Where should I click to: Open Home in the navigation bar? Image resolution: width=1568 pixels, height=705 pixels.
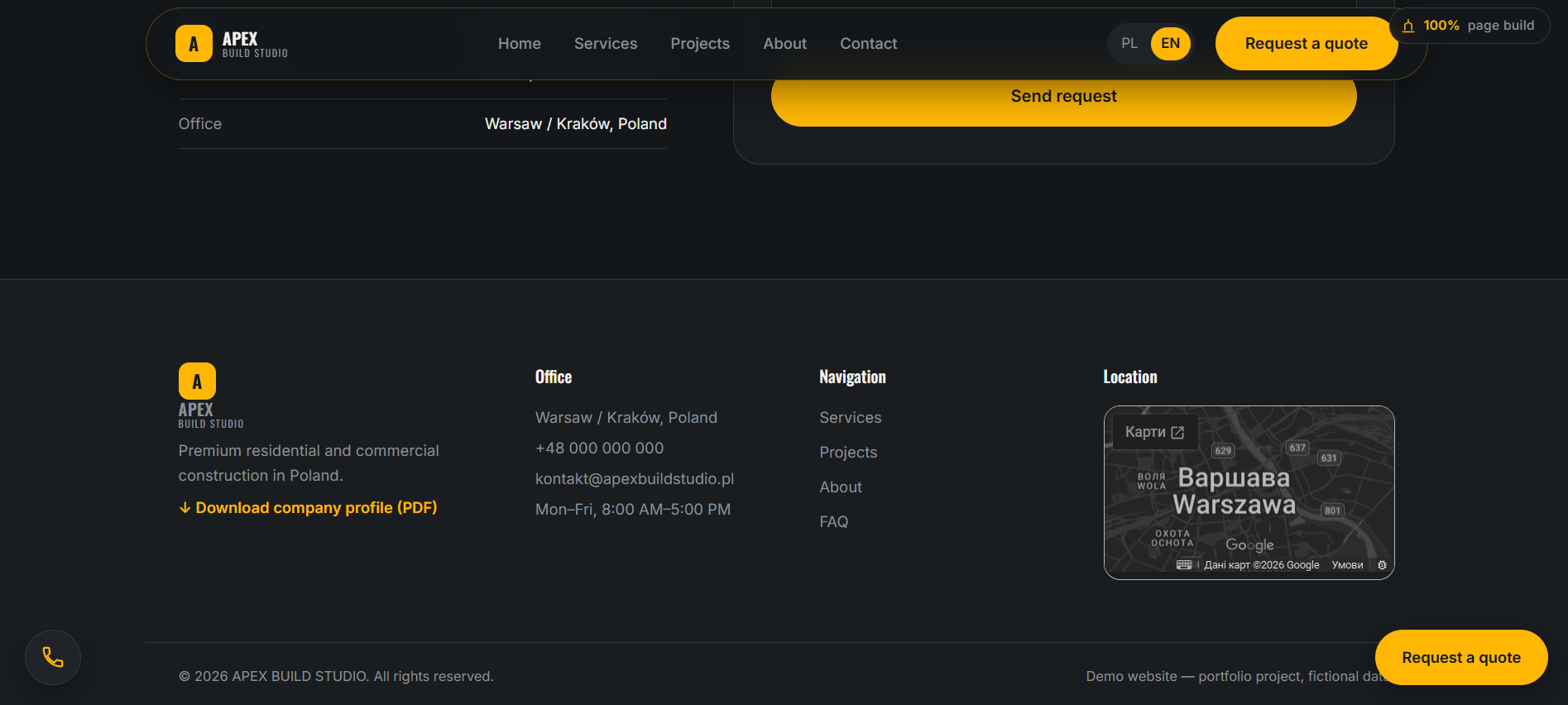click(x=520, y=44)
